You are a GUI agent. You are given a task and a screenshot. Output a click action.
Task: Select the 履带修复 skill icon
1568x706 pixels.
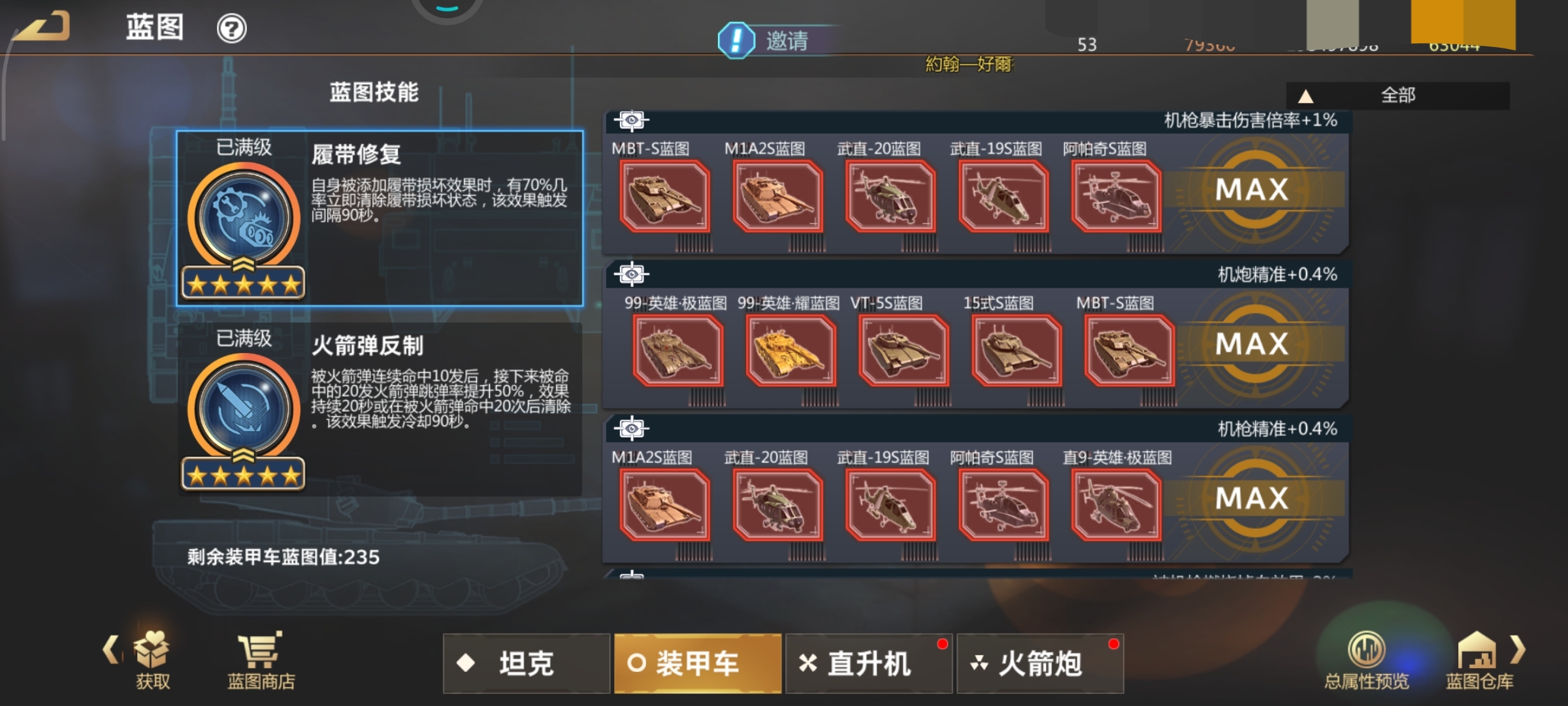click(x=244, y=219)
